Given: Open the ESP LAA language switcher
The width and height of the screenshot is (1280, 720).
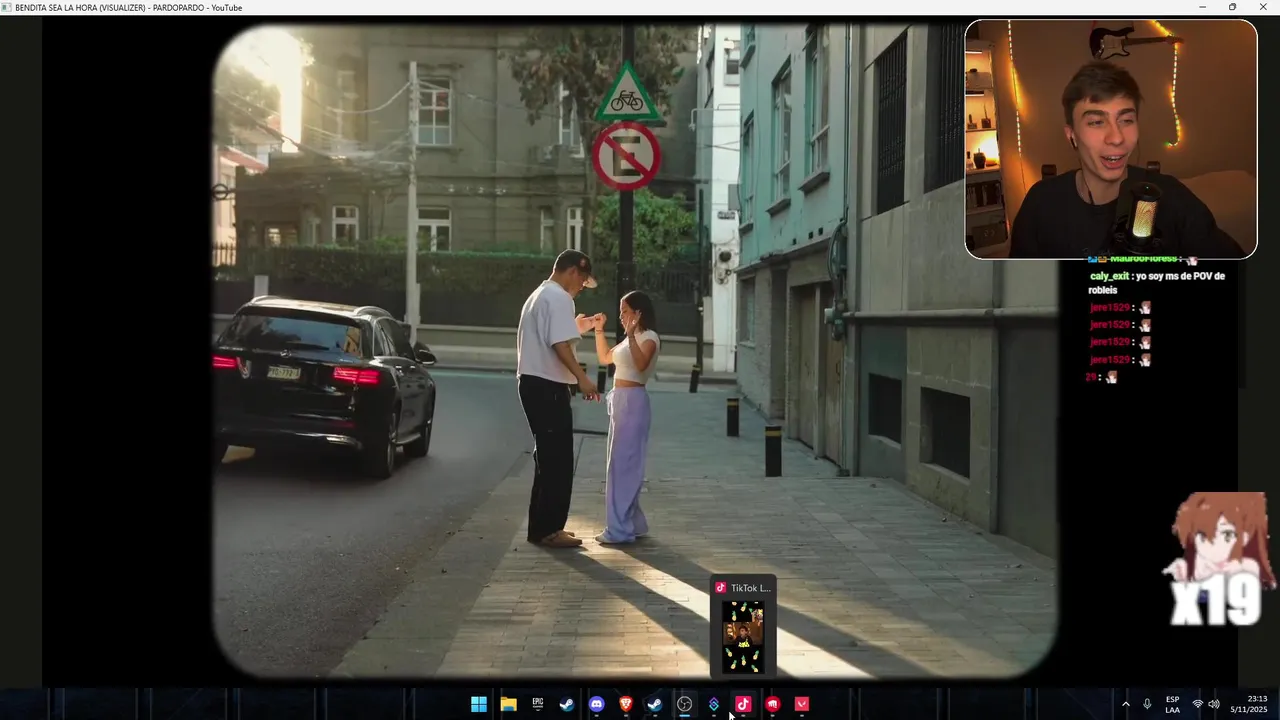Looking at the screenshot, I should coord(1172,704).
